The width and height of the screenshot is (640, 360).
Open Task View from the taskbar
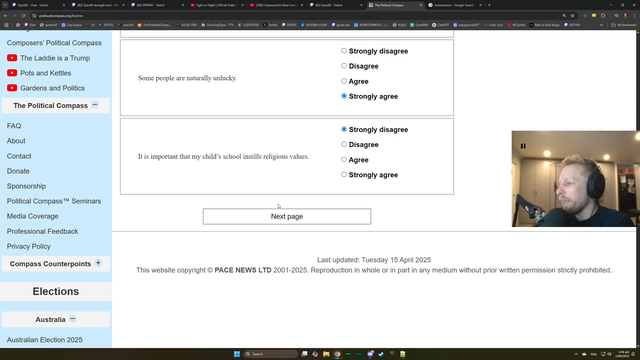click(x=304, y=354)
